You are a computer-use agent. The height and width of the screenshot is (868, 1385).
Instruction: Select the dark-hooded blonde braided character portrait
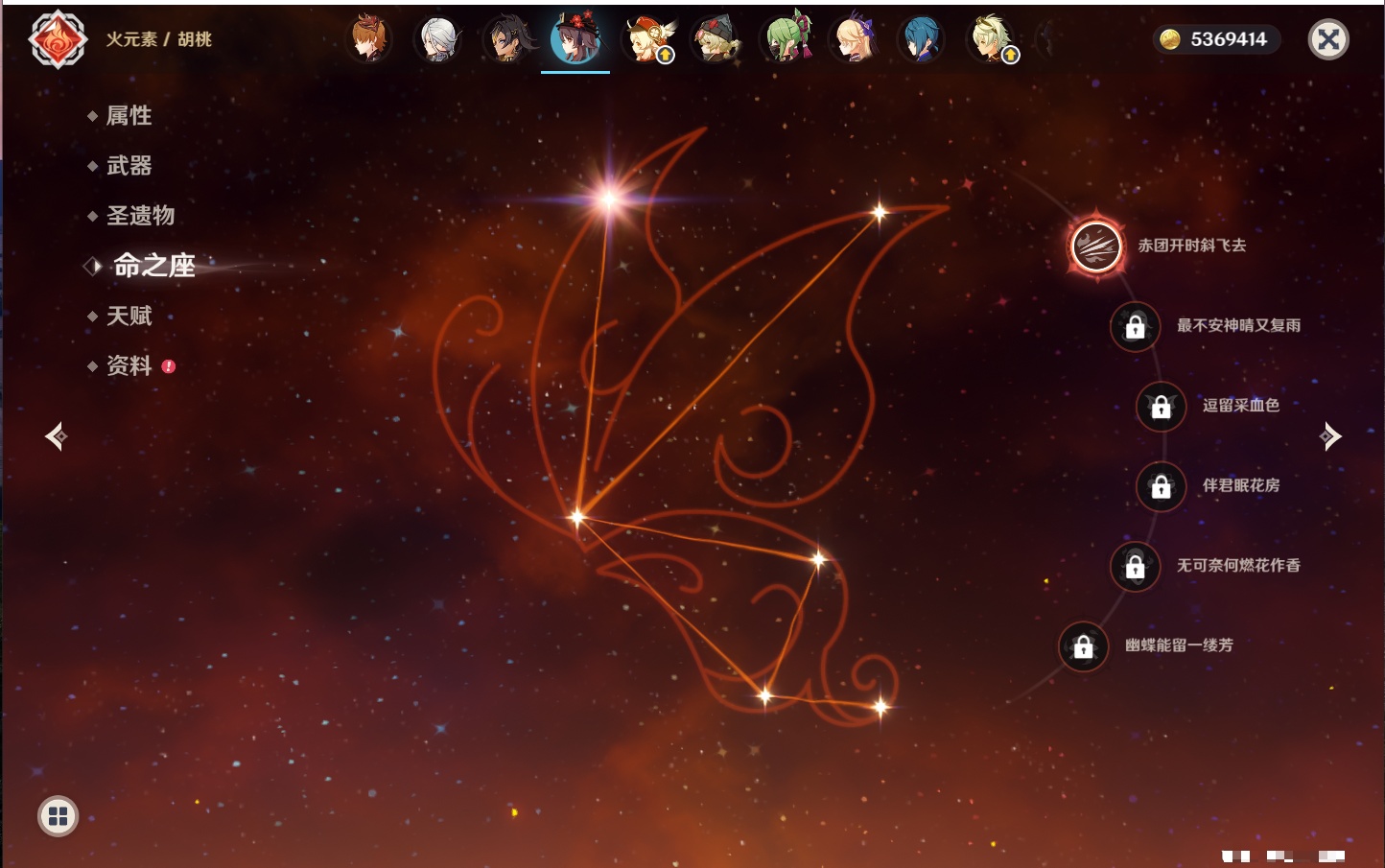coord(716,39)
